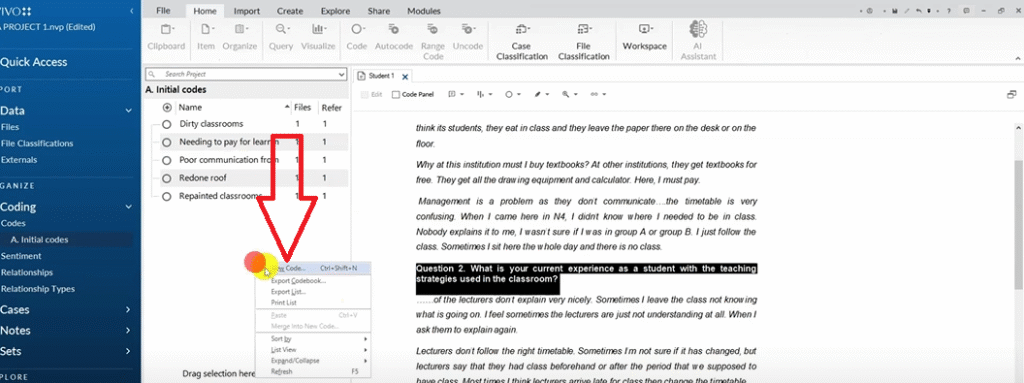Open Sentiment under Coding in sidebar
This screenshot has width=1024, height=383.
21,256
